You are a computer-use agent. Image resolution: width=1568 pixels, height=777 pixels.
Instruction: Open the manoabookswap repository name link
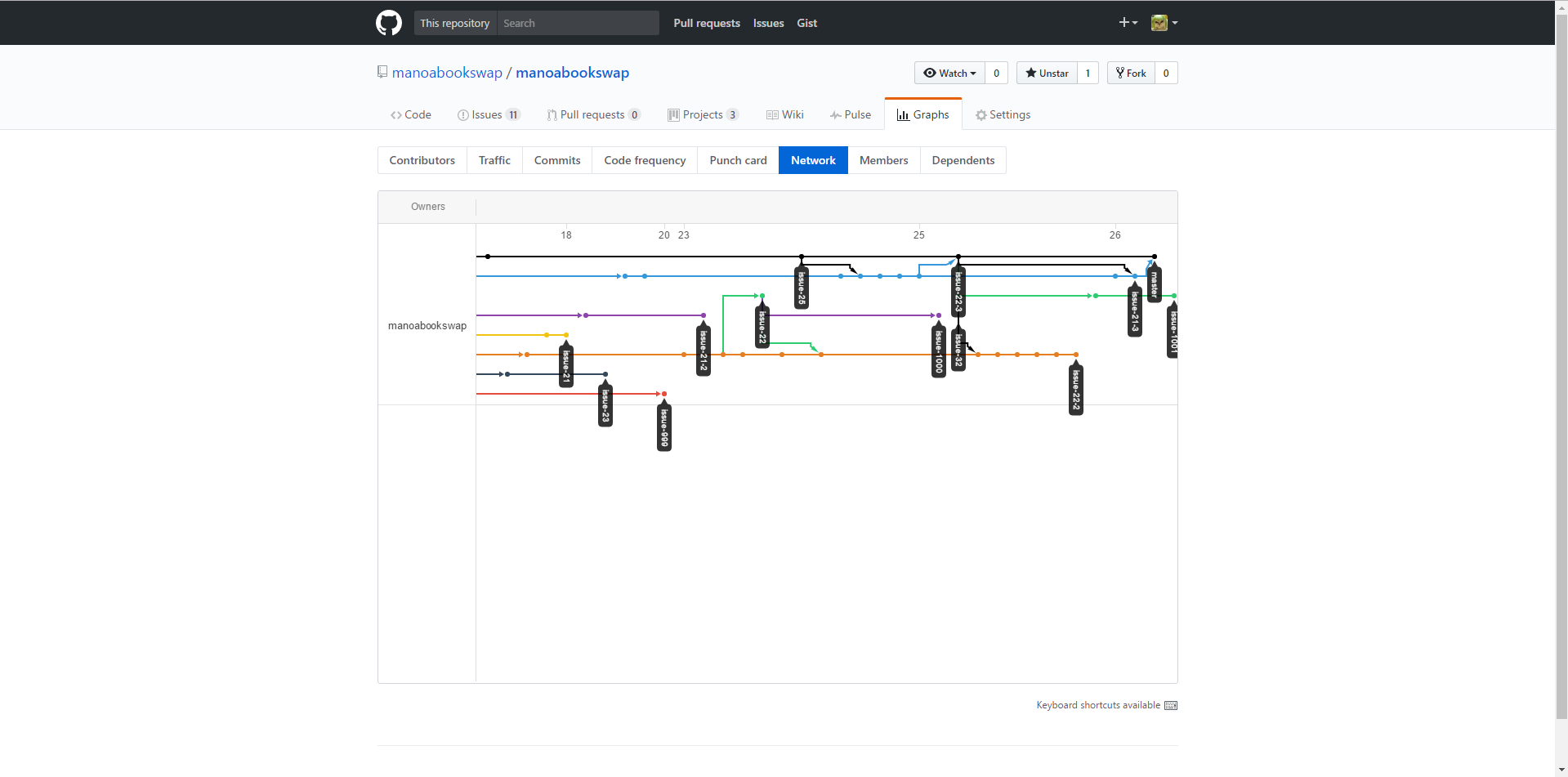click(572, 73)
